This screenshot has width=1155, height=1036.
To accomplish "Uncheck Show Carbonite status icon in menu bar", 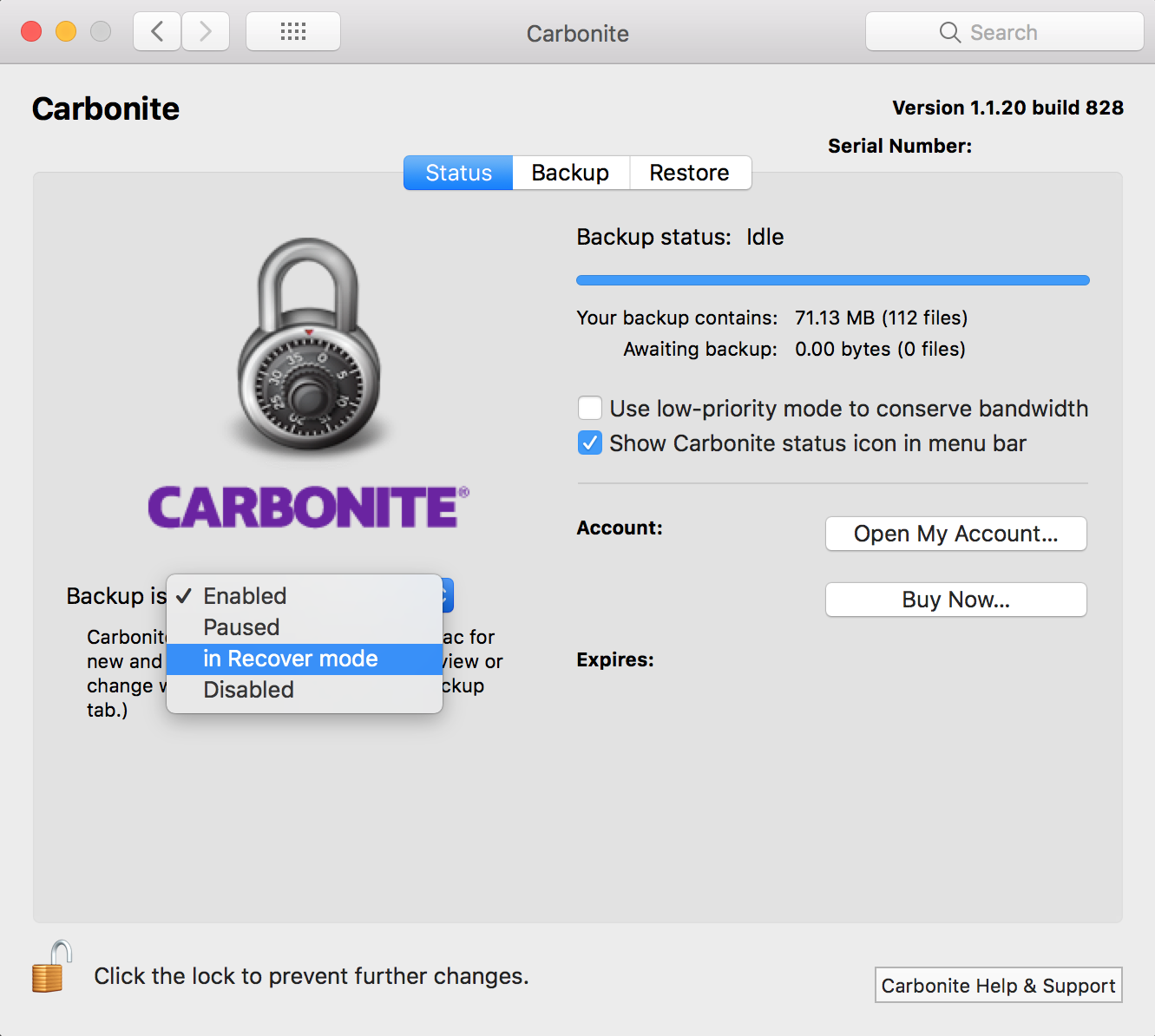I will 590,443.
